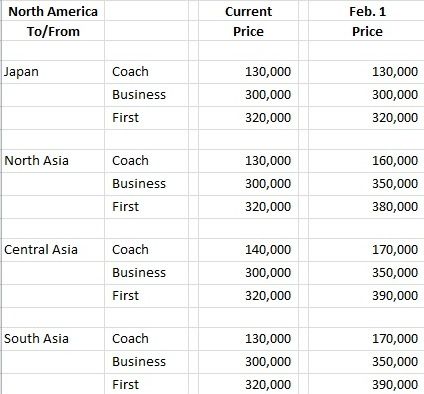The height and width of the screenshot is (394, 424).
Task: Click North Asia First Feb. 1 price 380,000
Action: [367, 207]
